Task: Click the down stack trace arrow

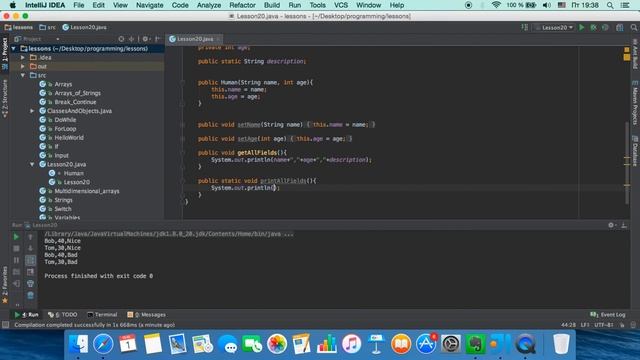Action: pyautogui.click(x=30, y=248)
